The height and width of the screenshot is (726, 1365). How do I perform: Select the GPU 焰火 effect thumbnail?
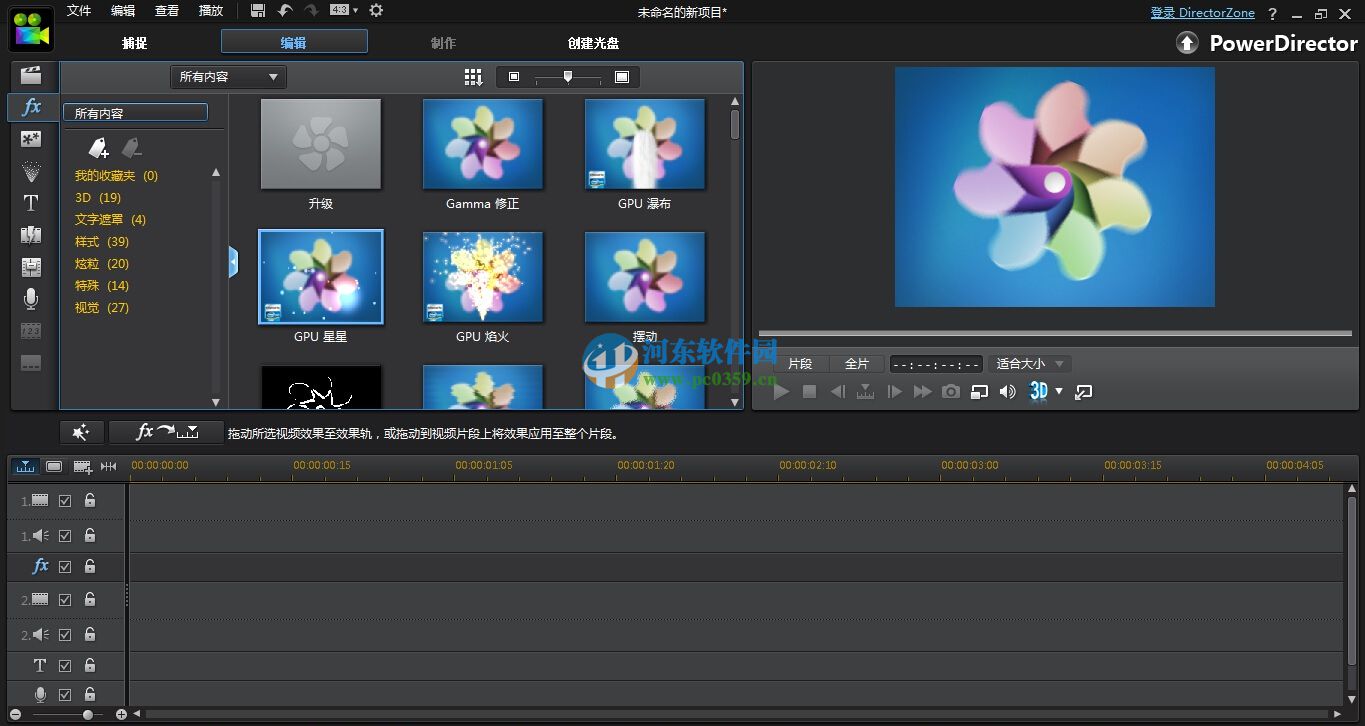coord(482,277)
